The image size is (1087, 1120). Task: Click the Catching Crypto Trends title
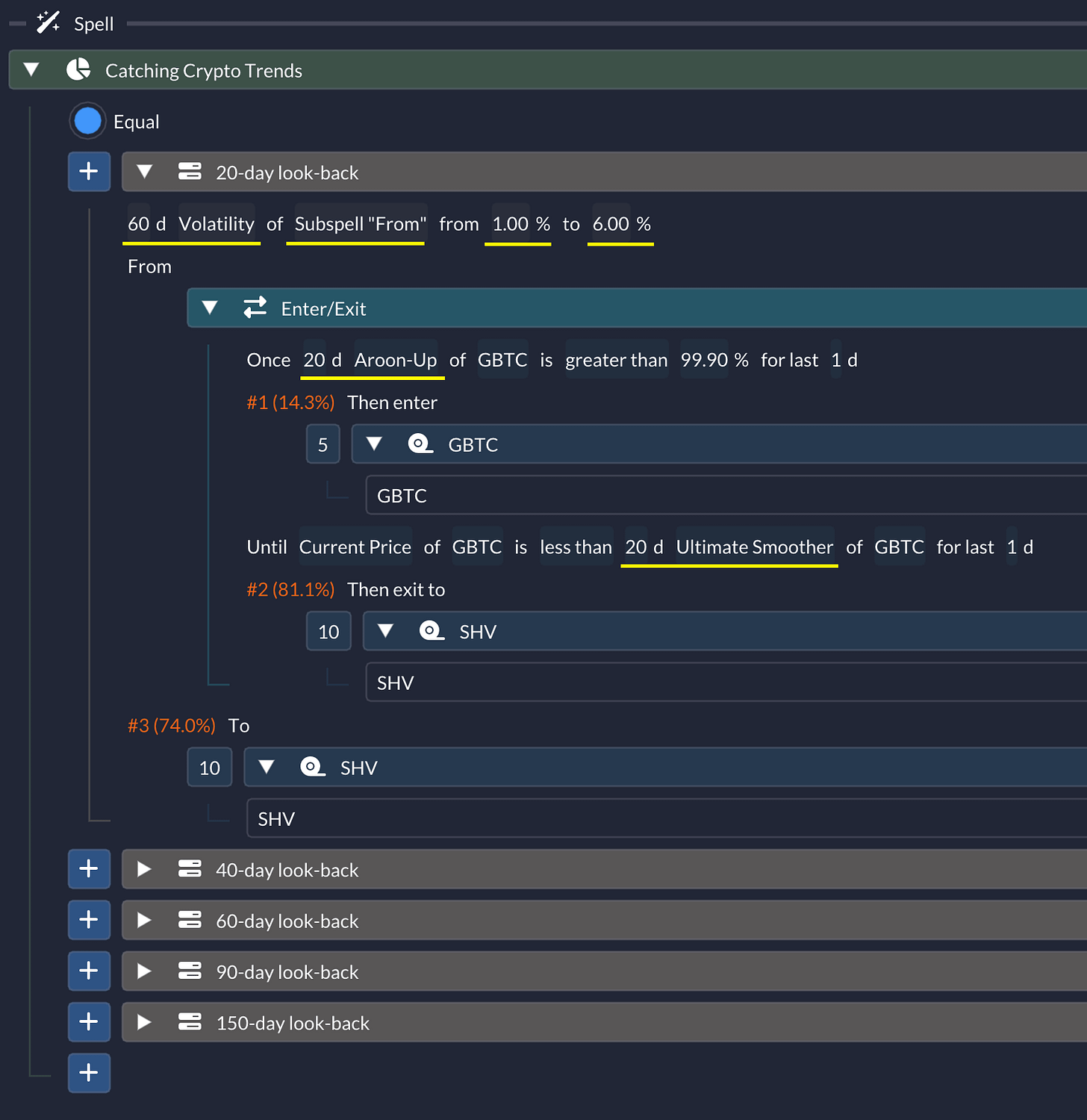click(x=204, y=71)
